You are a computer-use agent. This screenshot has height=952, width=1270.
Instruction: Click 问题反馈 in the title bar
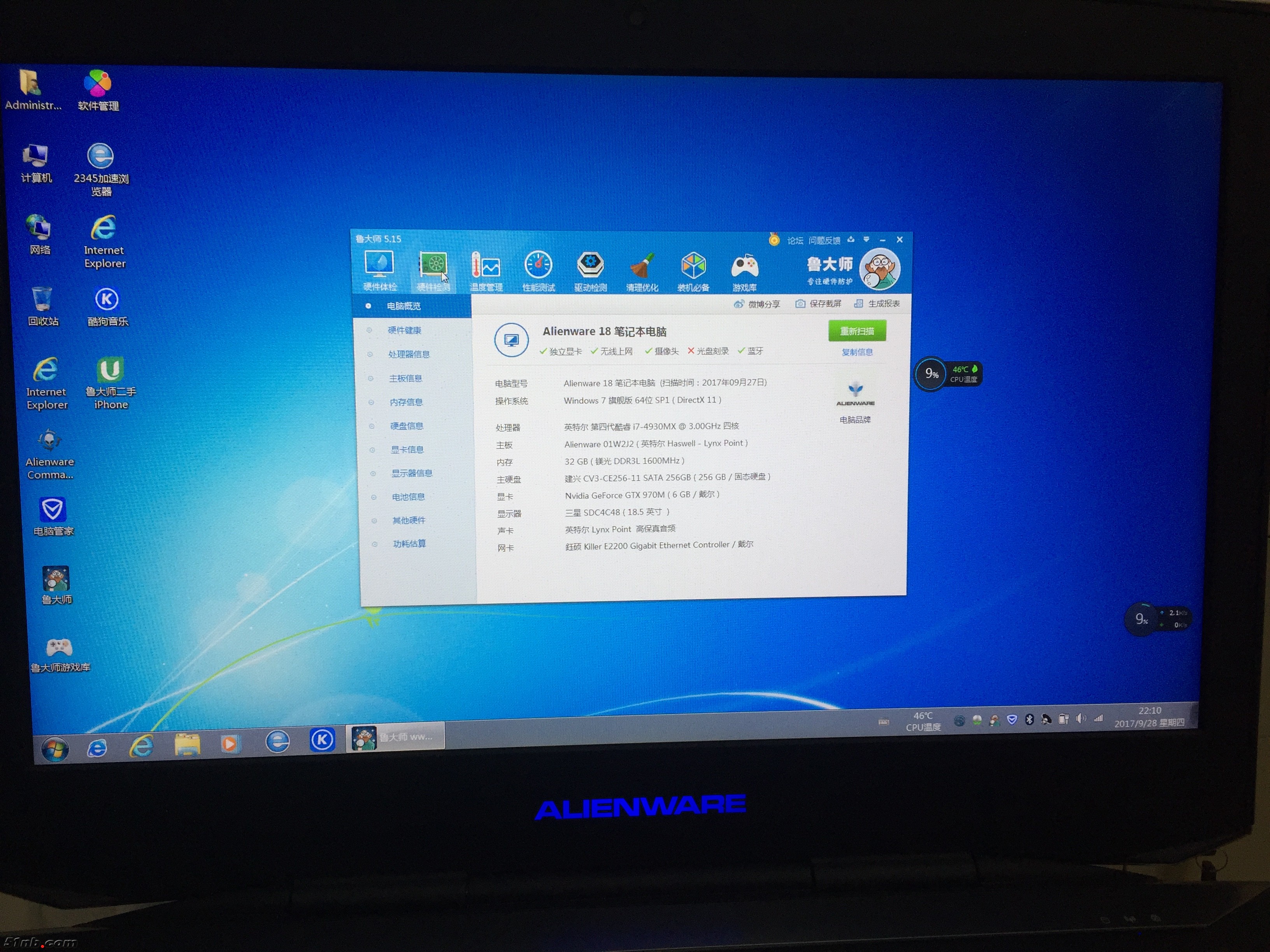pos(824,240)
